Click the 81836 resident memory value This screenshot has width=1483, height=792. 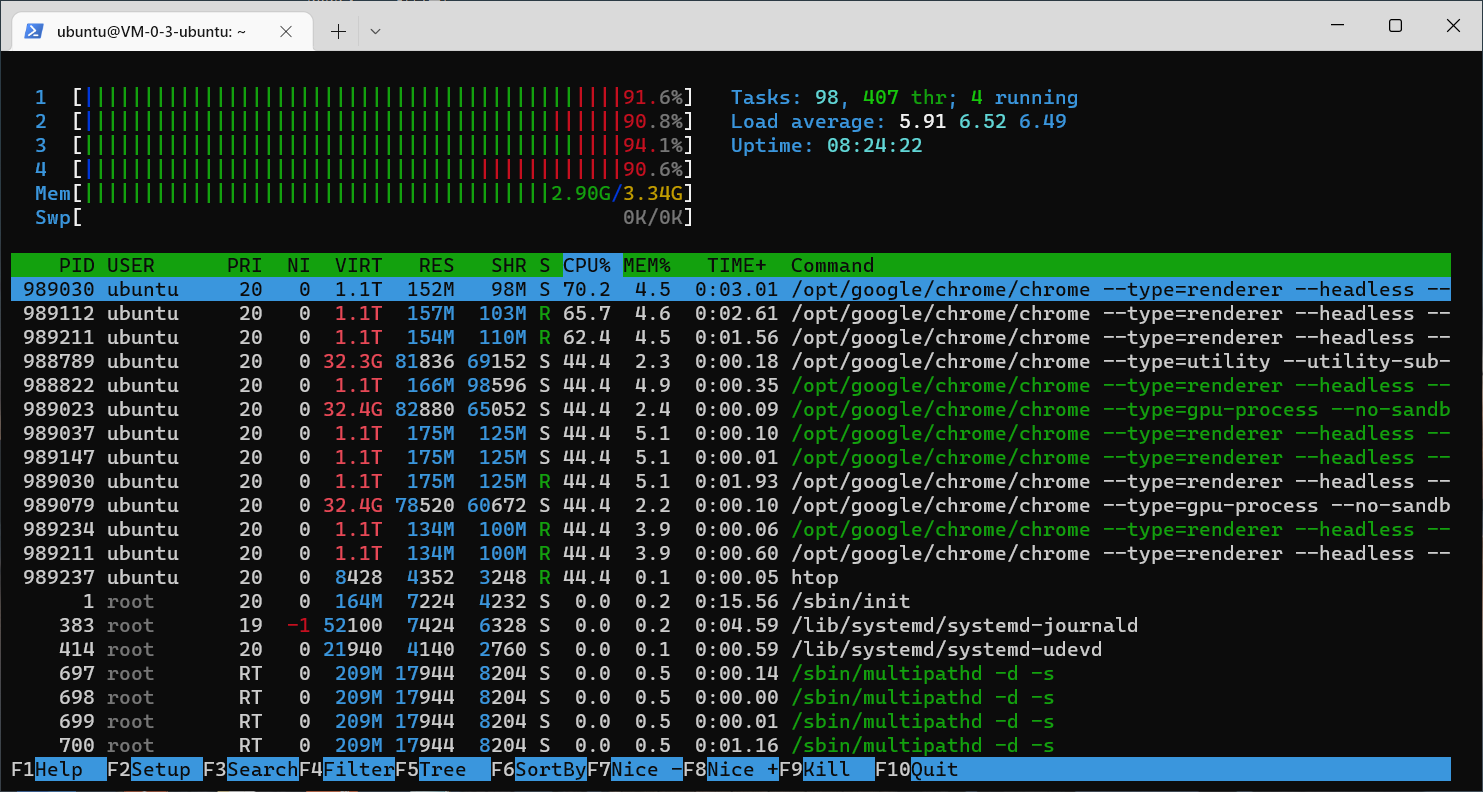click(x=425, y=361)
